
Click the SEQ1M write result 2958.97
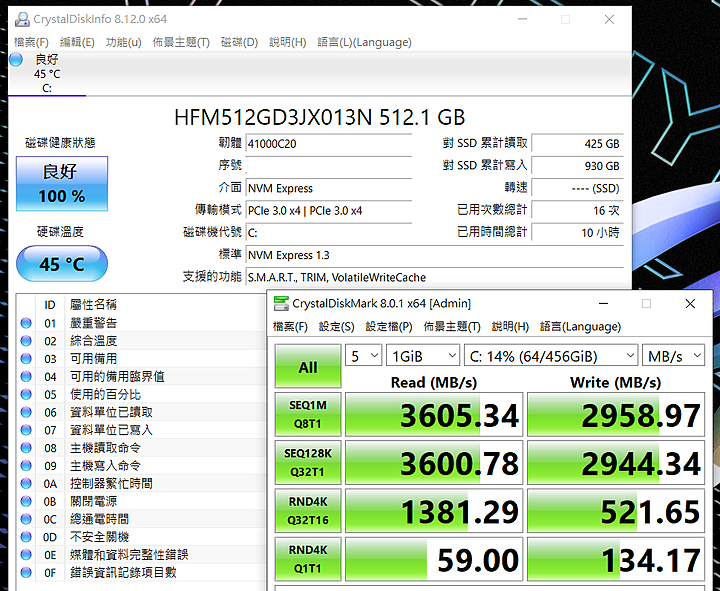pos(616,414)
